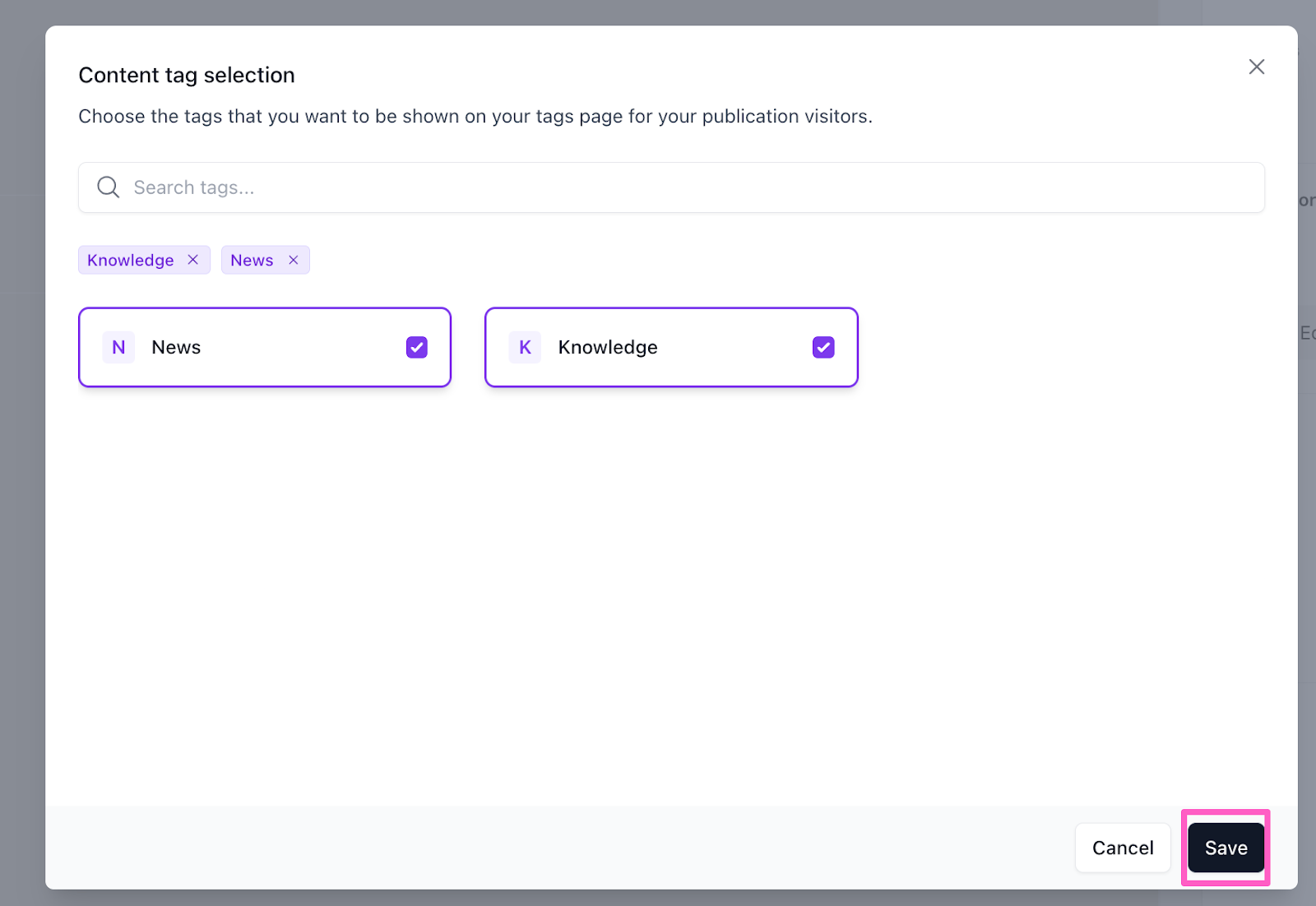Screen dimensions: 1316x906
Task: Click the Knowledge chip text
Action: 131,261
